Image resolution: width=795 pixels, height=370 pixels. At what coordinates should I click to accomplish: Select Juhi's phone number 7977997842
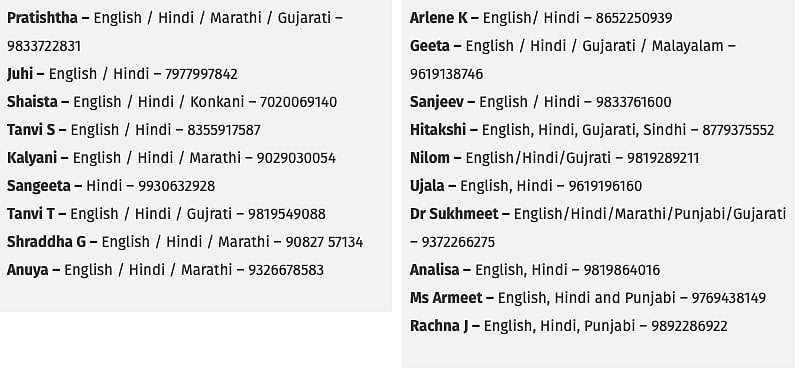(x=201, y=74)
